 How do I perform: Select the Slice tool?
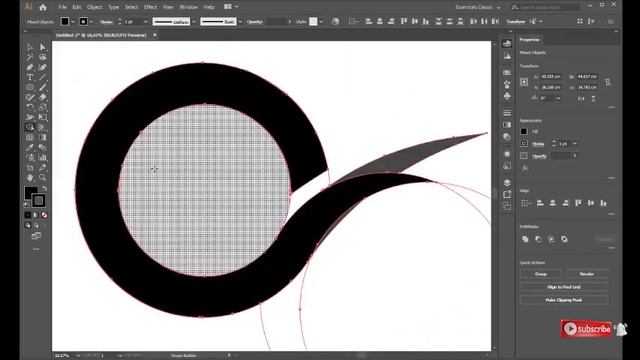(x=42, y=167)
